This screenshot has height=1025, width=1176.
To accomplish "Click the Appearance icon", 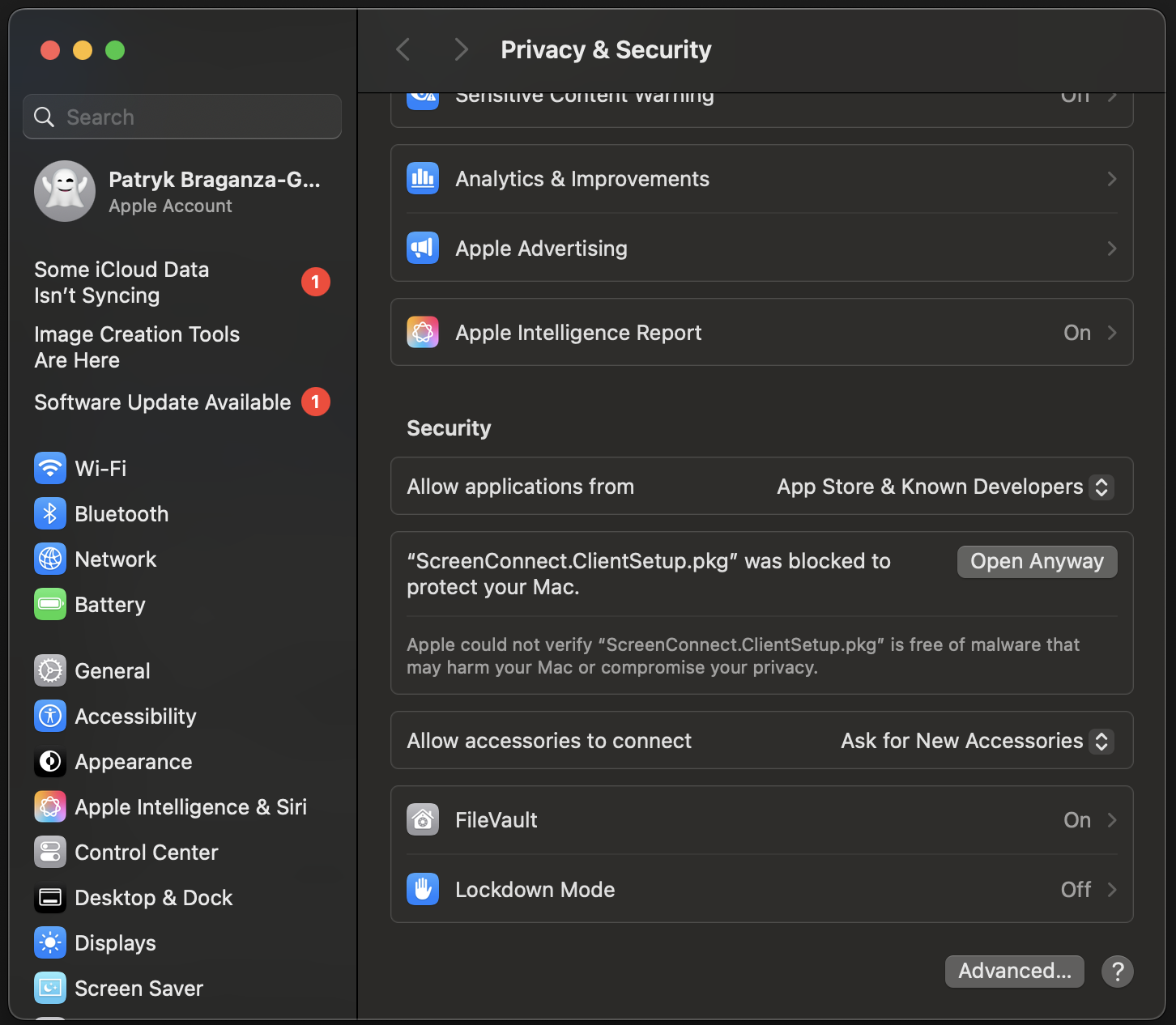I will click(50, 761).
